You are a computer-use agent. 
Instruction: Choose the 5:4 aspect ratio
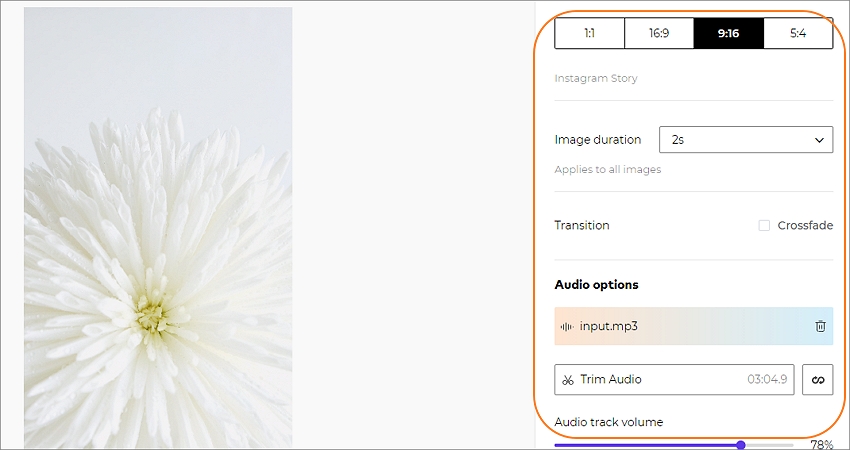798,33
